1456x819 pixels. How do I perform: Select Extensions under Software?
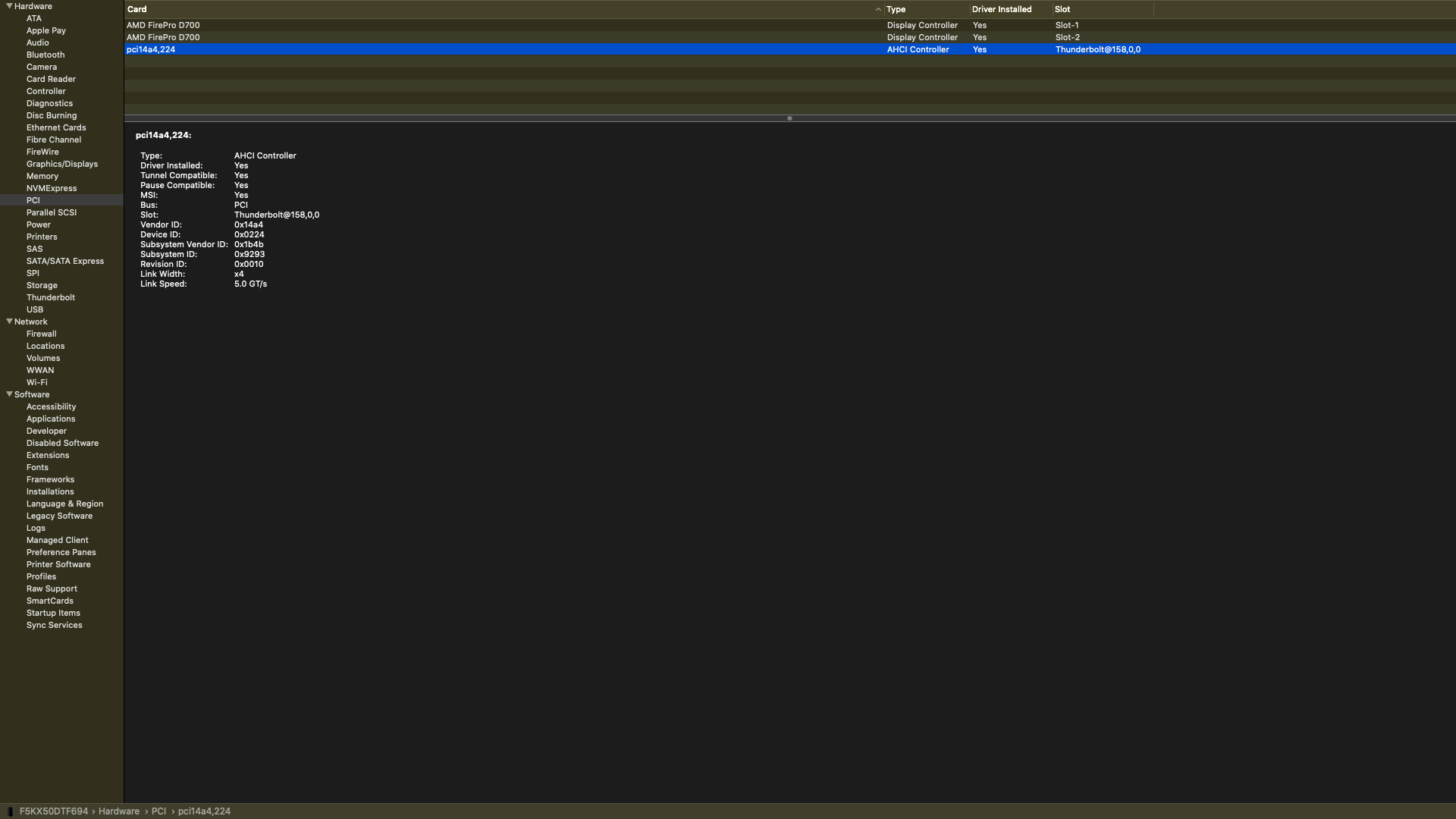coord(47,455)
